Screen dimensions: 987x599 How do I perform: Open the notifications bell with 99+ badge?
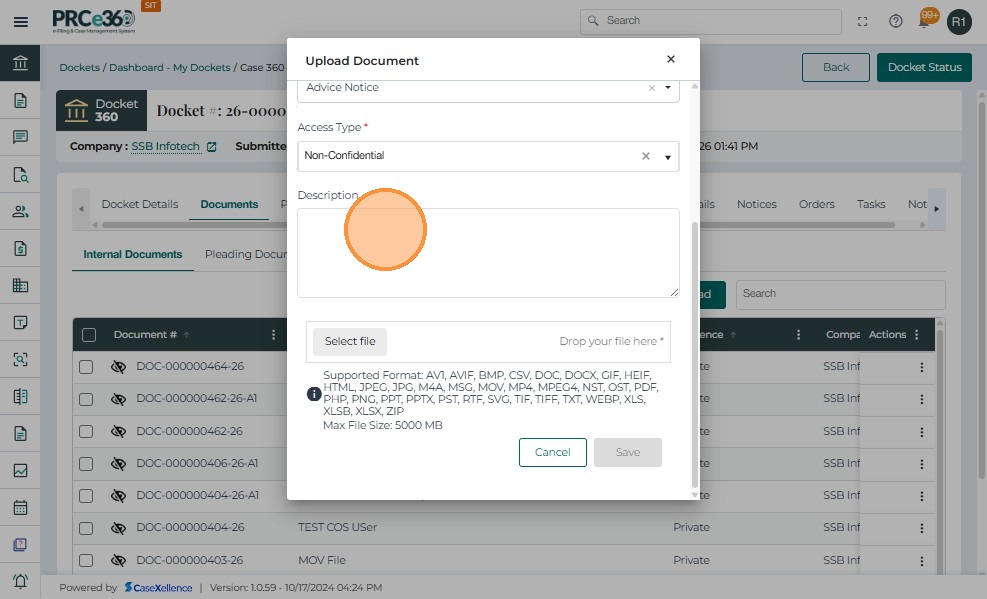click(x=928, y=19)
